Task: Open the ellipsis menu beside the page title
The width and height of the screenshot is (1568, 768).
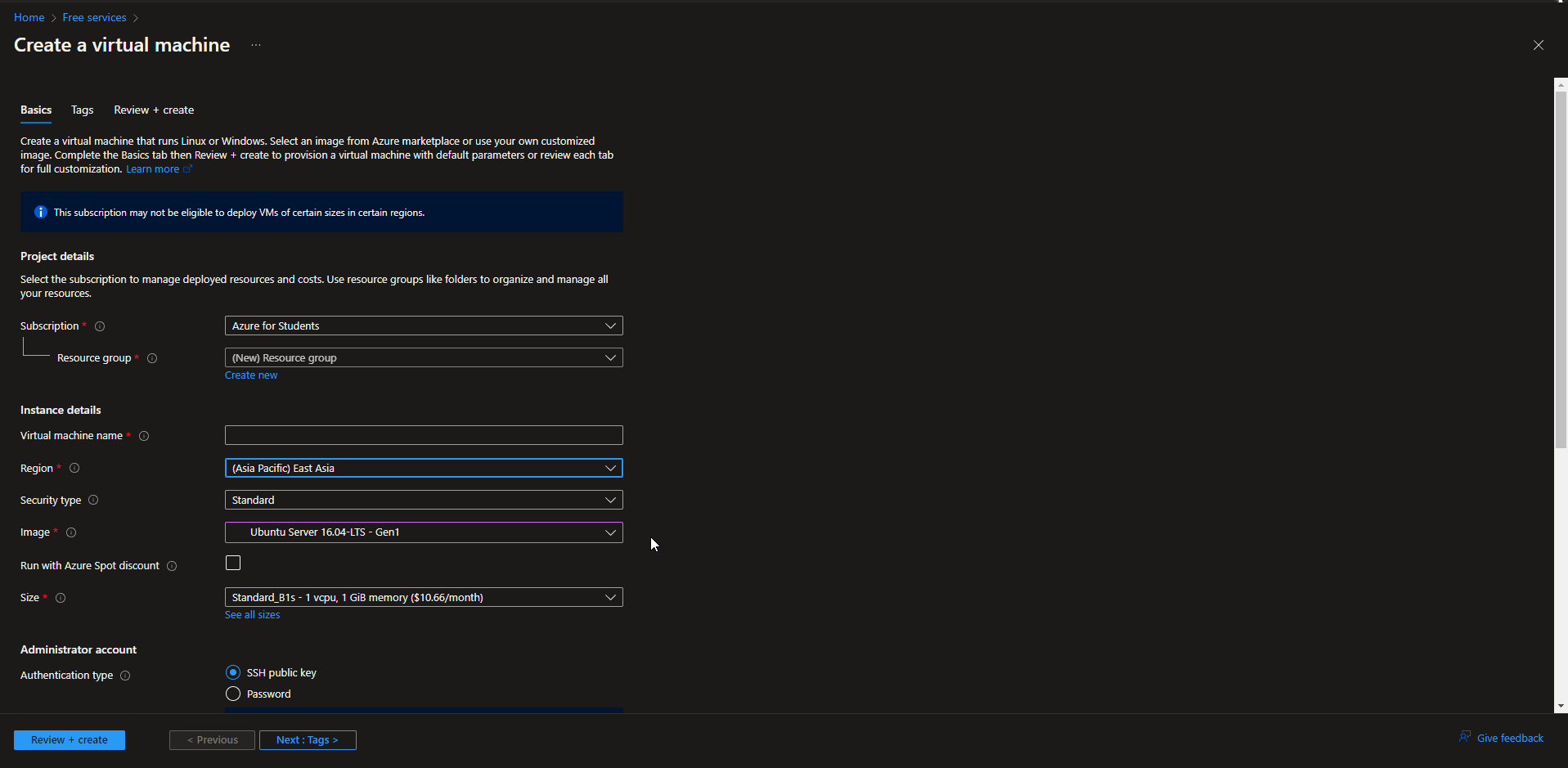Action: (255, 45)
